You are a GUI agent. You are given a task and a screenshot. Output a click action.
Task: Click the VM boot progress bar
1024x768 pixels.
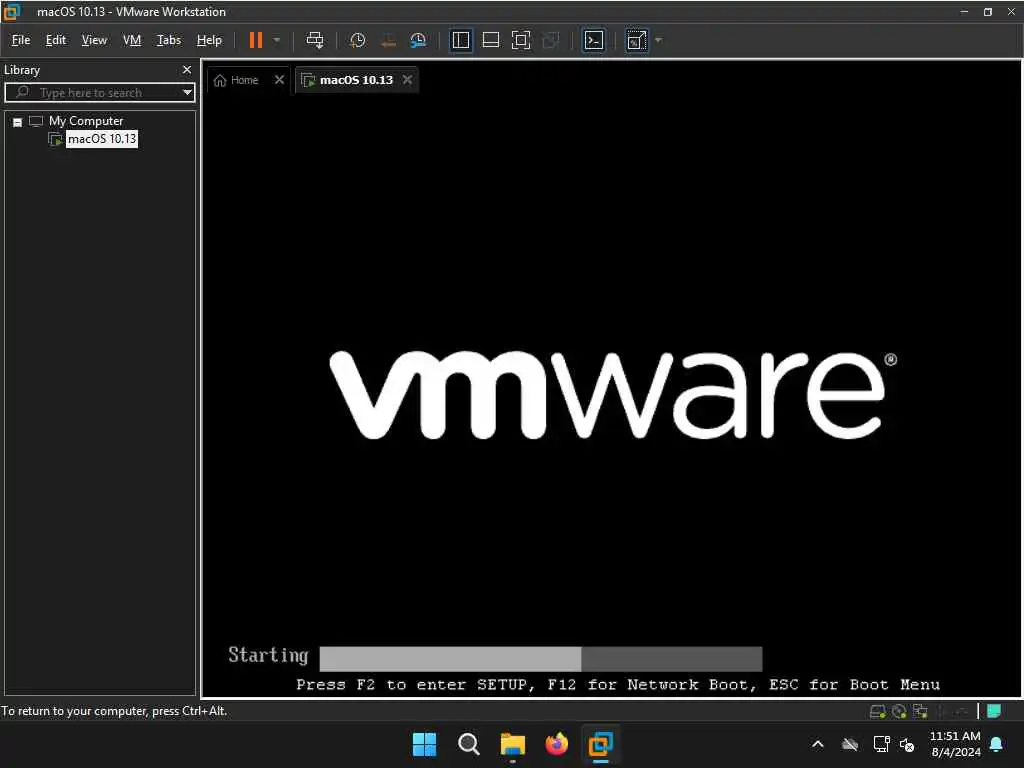(541, 658)
